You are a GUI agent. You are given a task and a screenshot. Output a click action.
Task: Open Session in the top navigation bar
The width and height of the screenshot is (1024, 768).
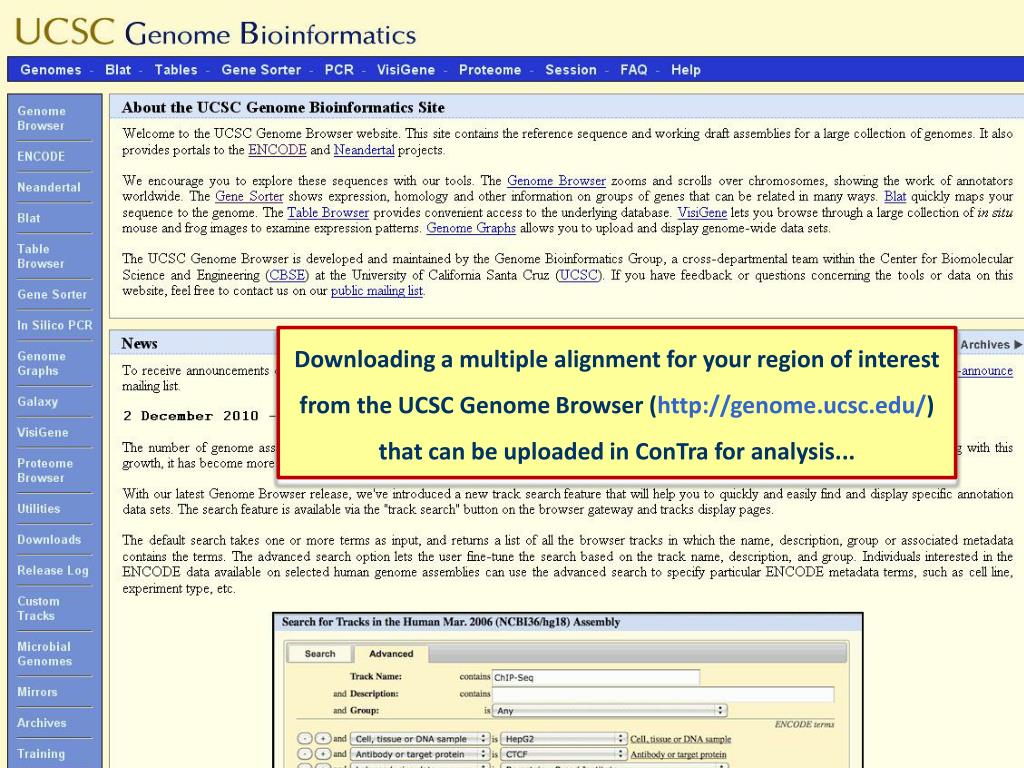point(571,70)
